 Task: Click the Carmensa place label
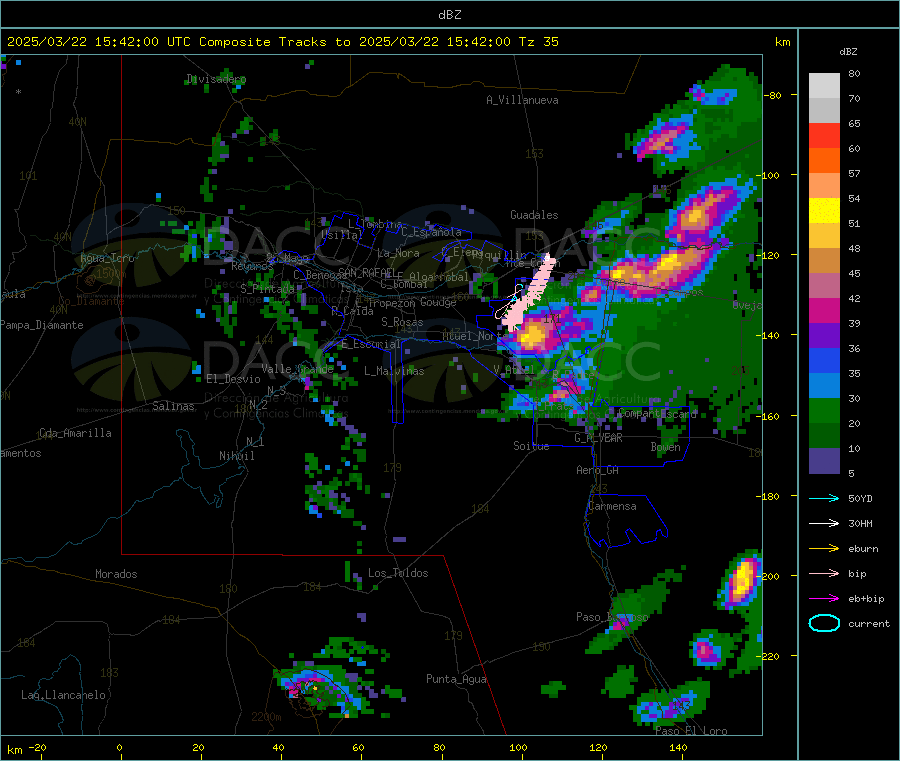(x=612, y=506)
